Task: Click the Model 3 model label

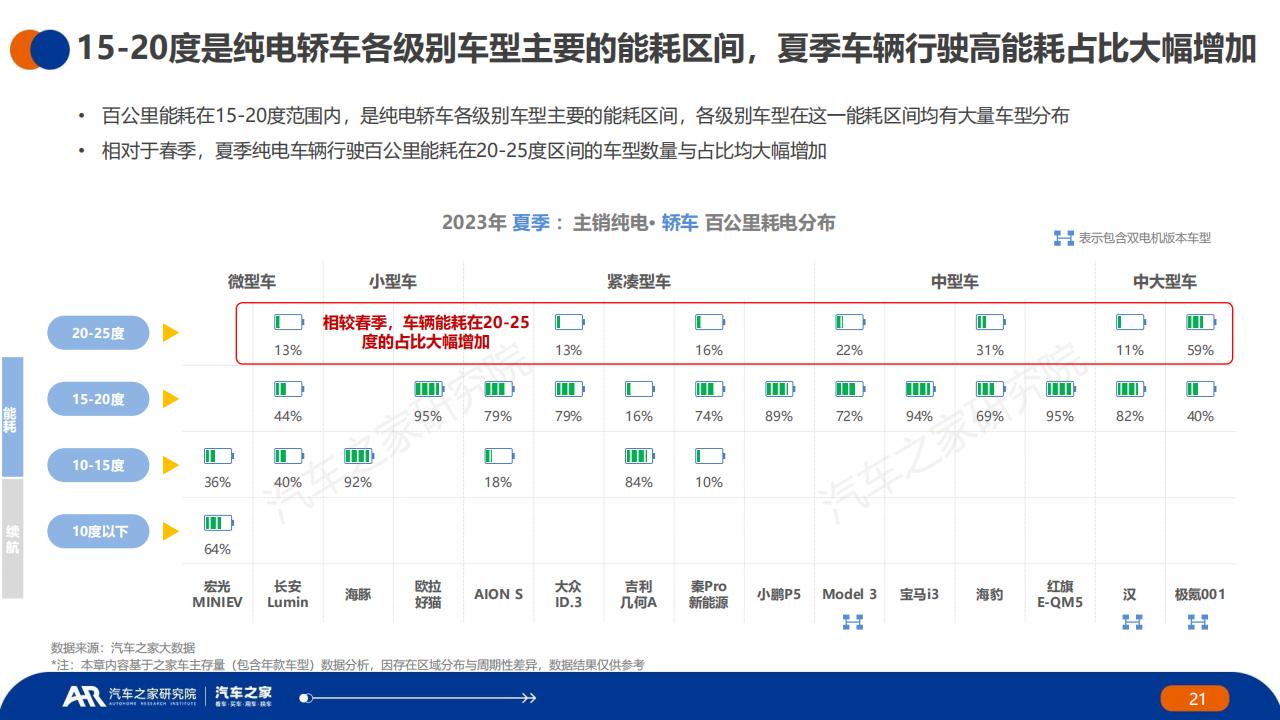Action: pos(850,594)
